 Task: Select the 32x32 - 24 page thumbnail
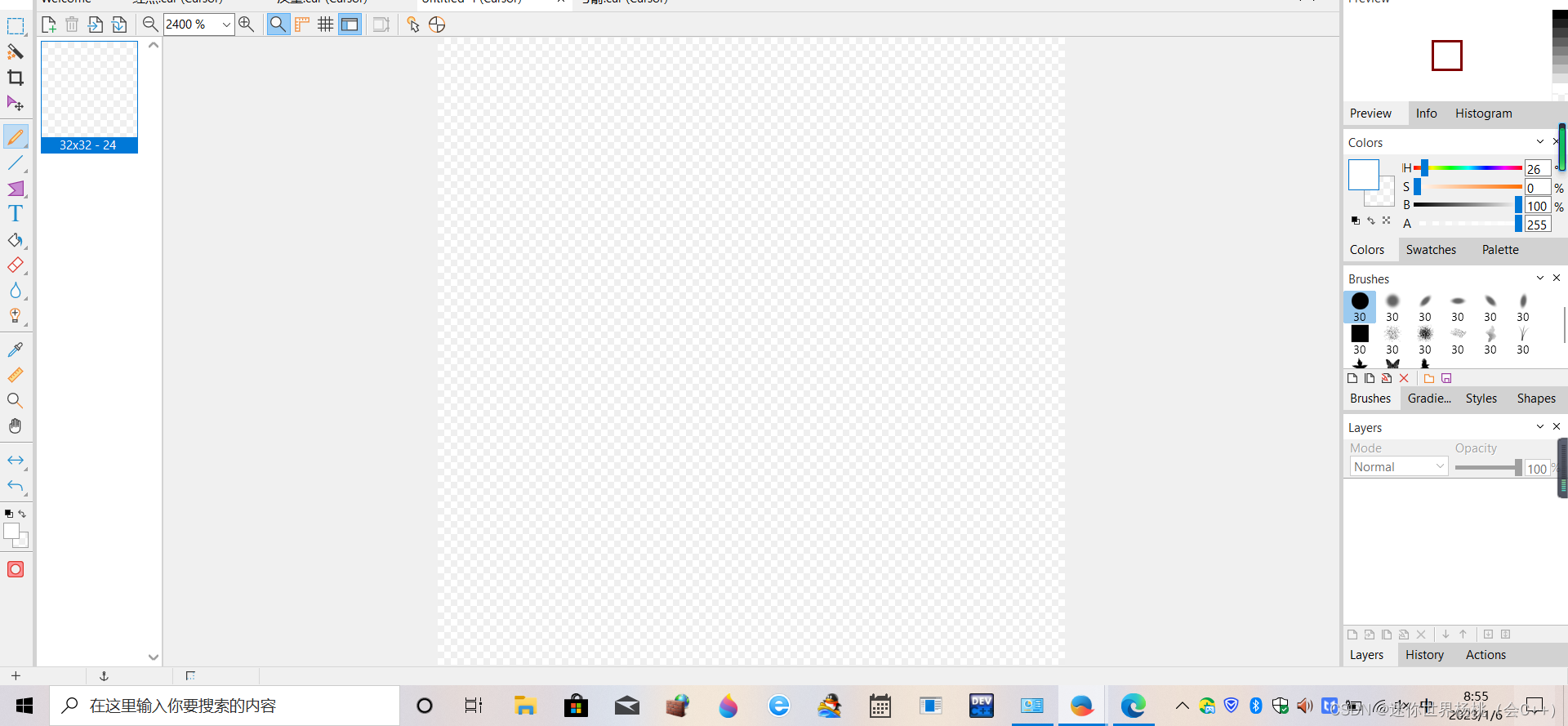89,97
